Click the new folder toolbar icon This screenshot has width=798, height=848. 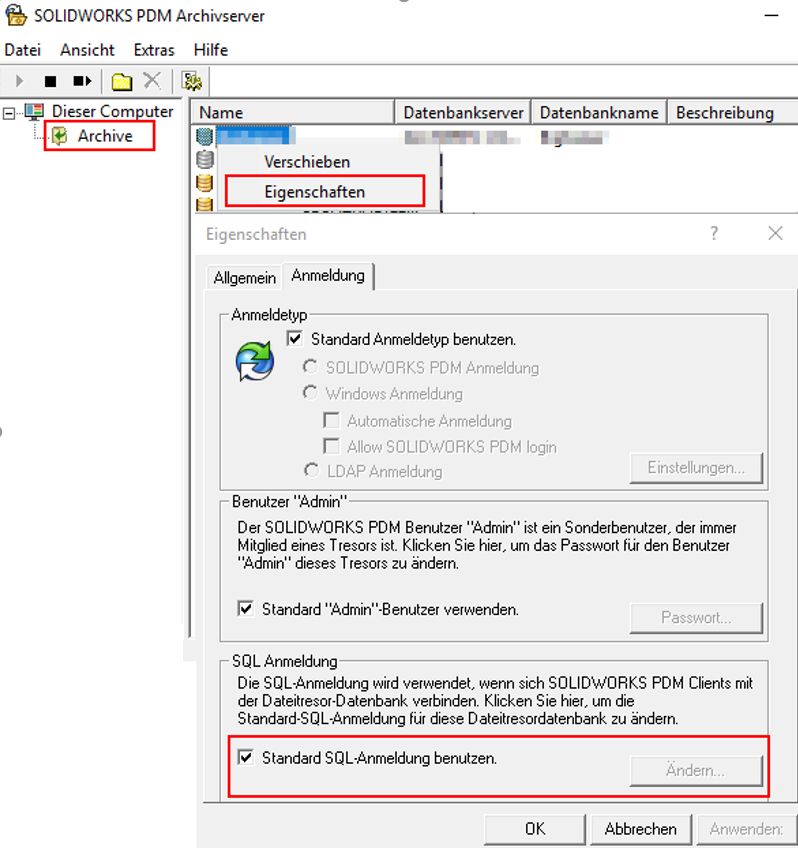tap(122, 81)
